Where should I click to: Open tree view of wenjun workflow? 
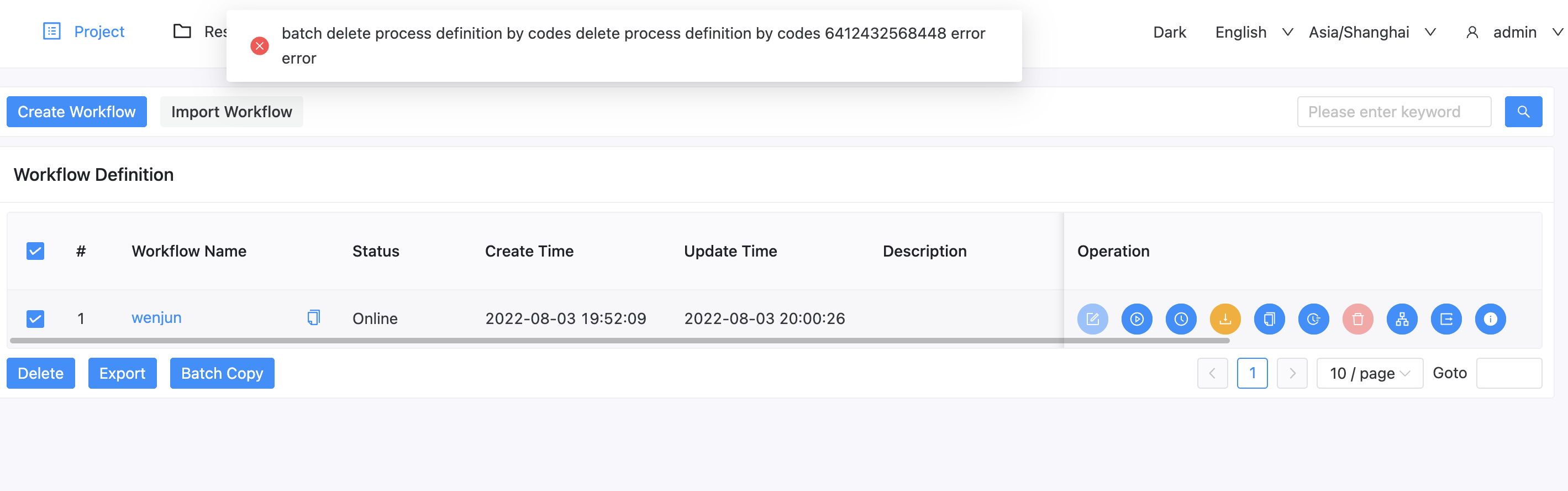tap(1401, 318)
